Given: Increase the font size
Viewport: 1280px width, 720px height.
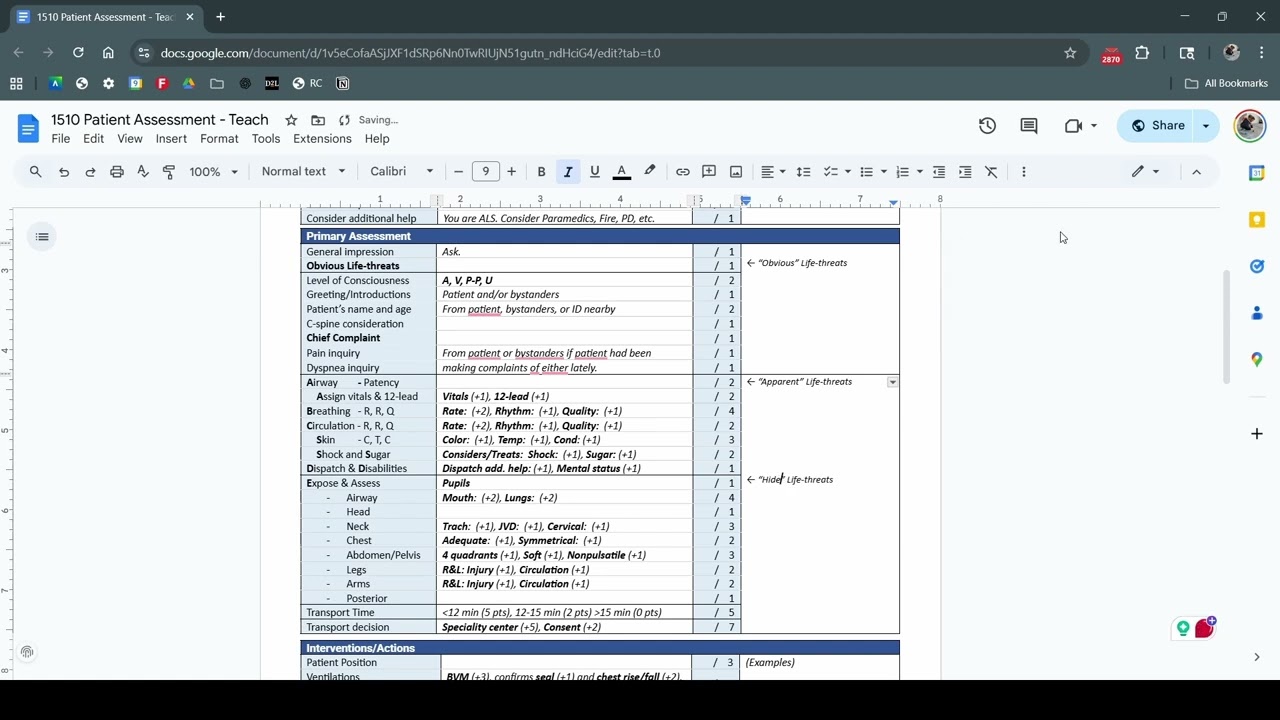Looking at the screenshot, I should click(x=511, y=172).
